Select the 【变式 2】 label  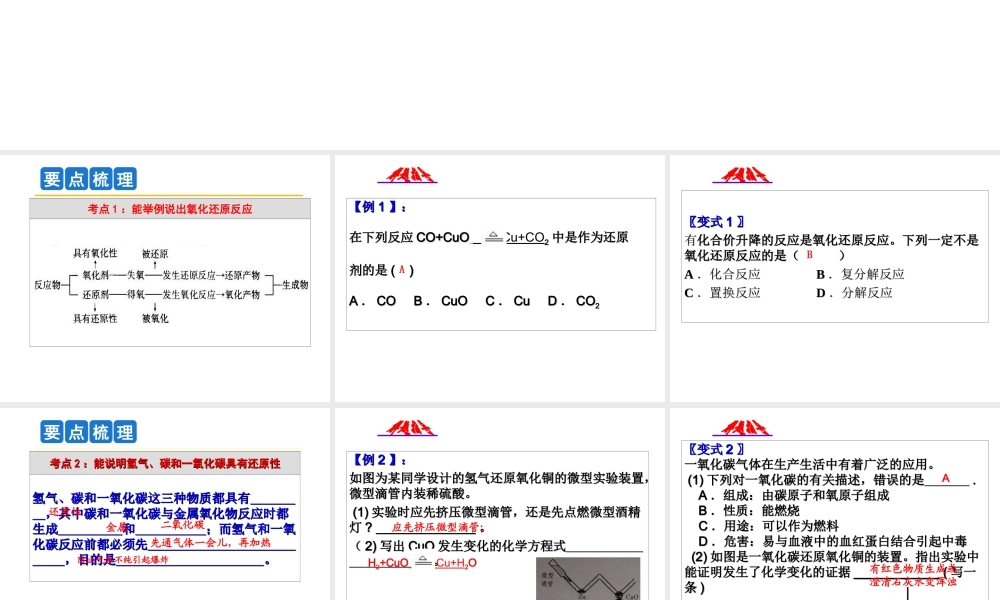pos(715,449)
